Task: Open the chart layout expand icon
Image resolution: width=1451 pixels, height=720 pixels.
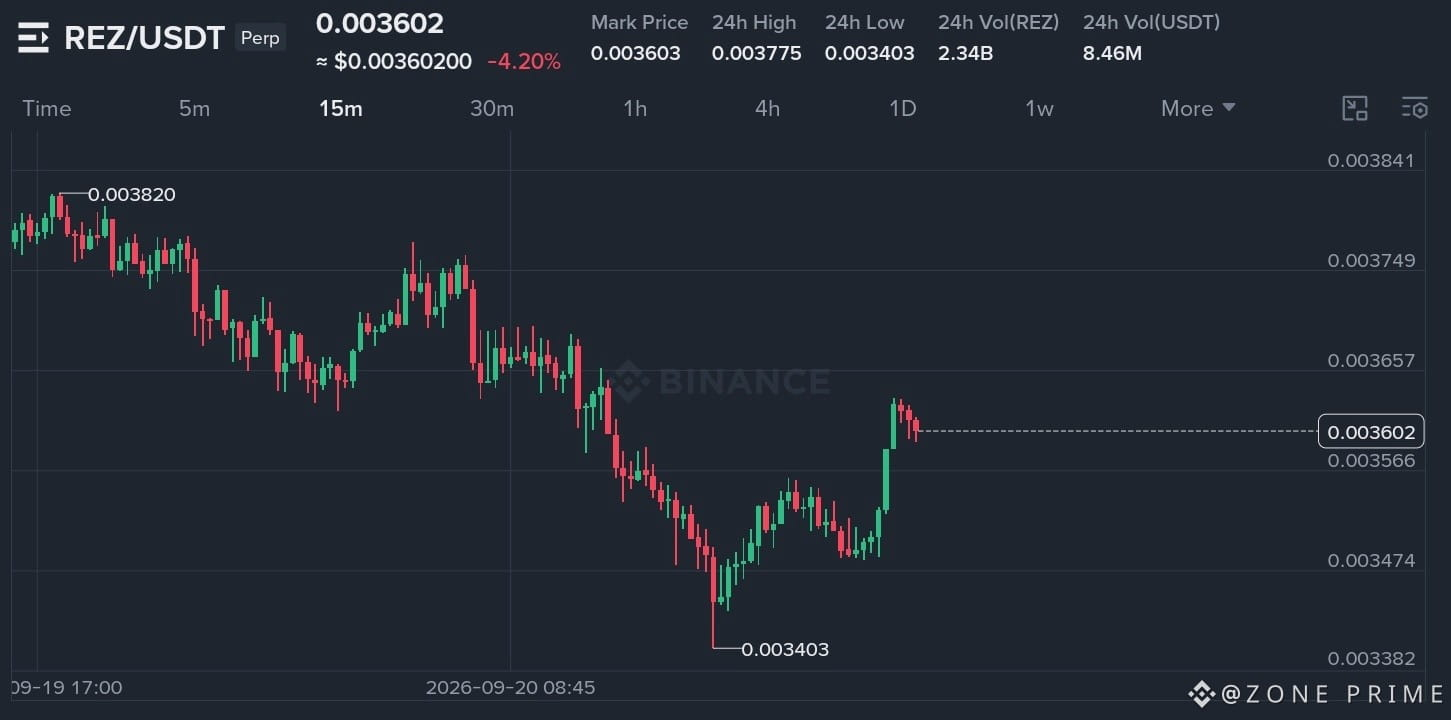Action: tap(1355, 109)
